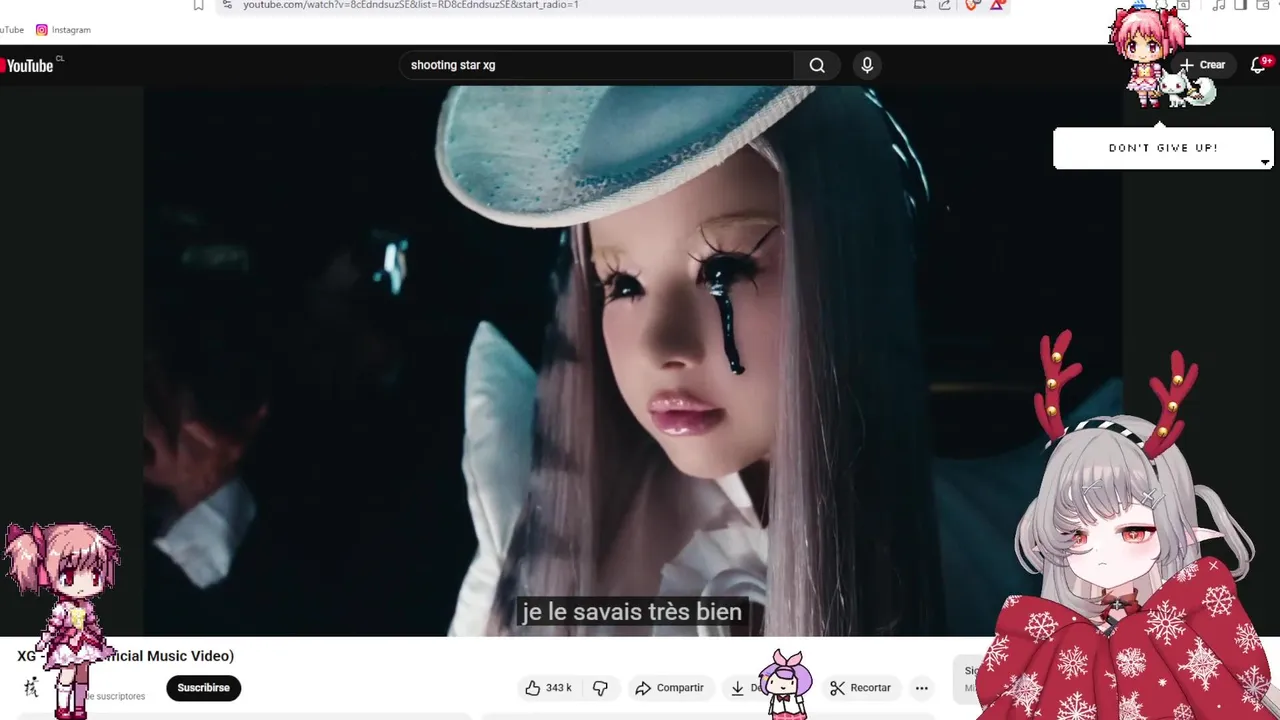1280x720 pixels.
Task: Click the browser address bar URL
Action: click(411, 5)
